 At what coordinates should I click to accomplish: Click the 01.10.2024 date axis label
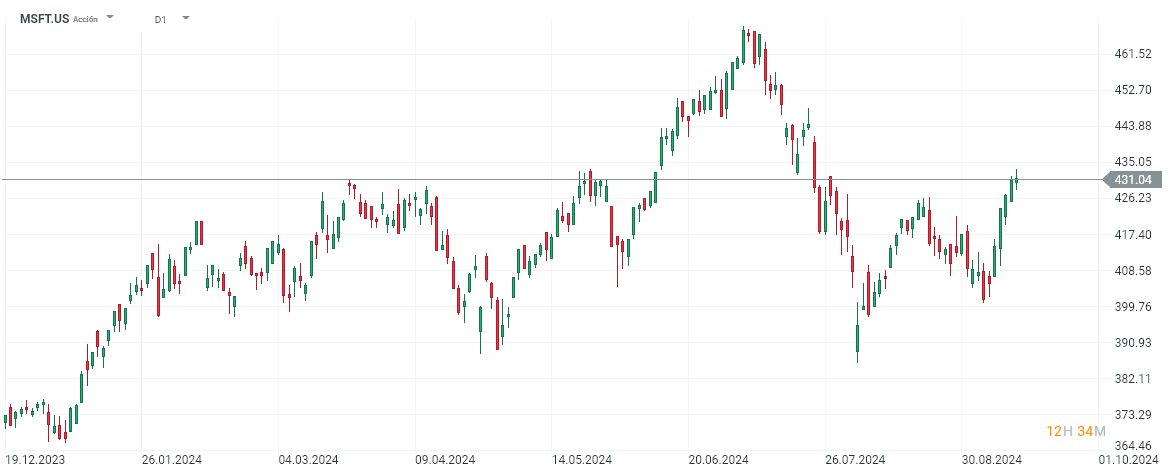pos(1129,461)
